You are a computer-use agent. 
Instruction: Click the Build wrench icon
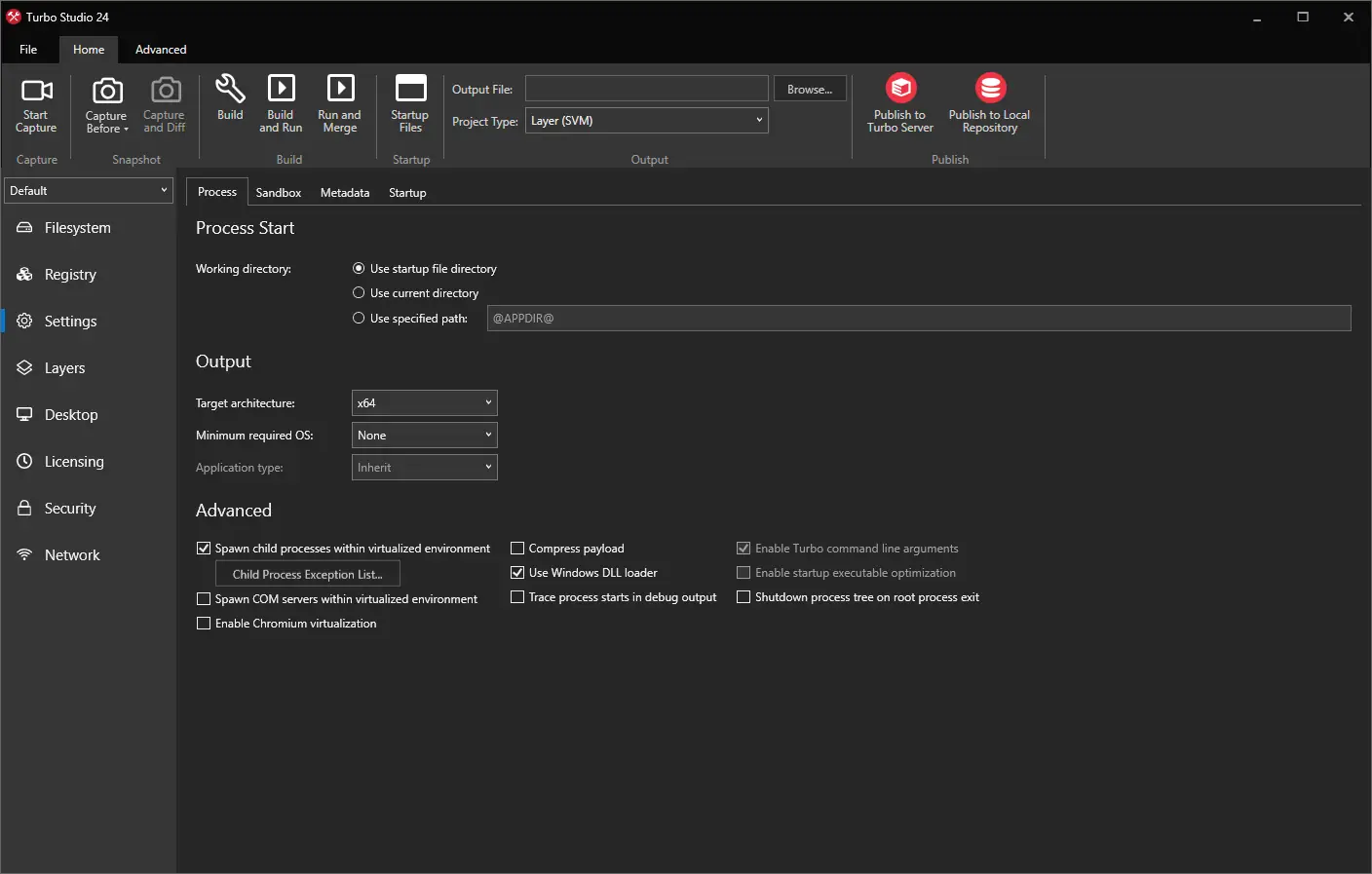tap(230, 89)
